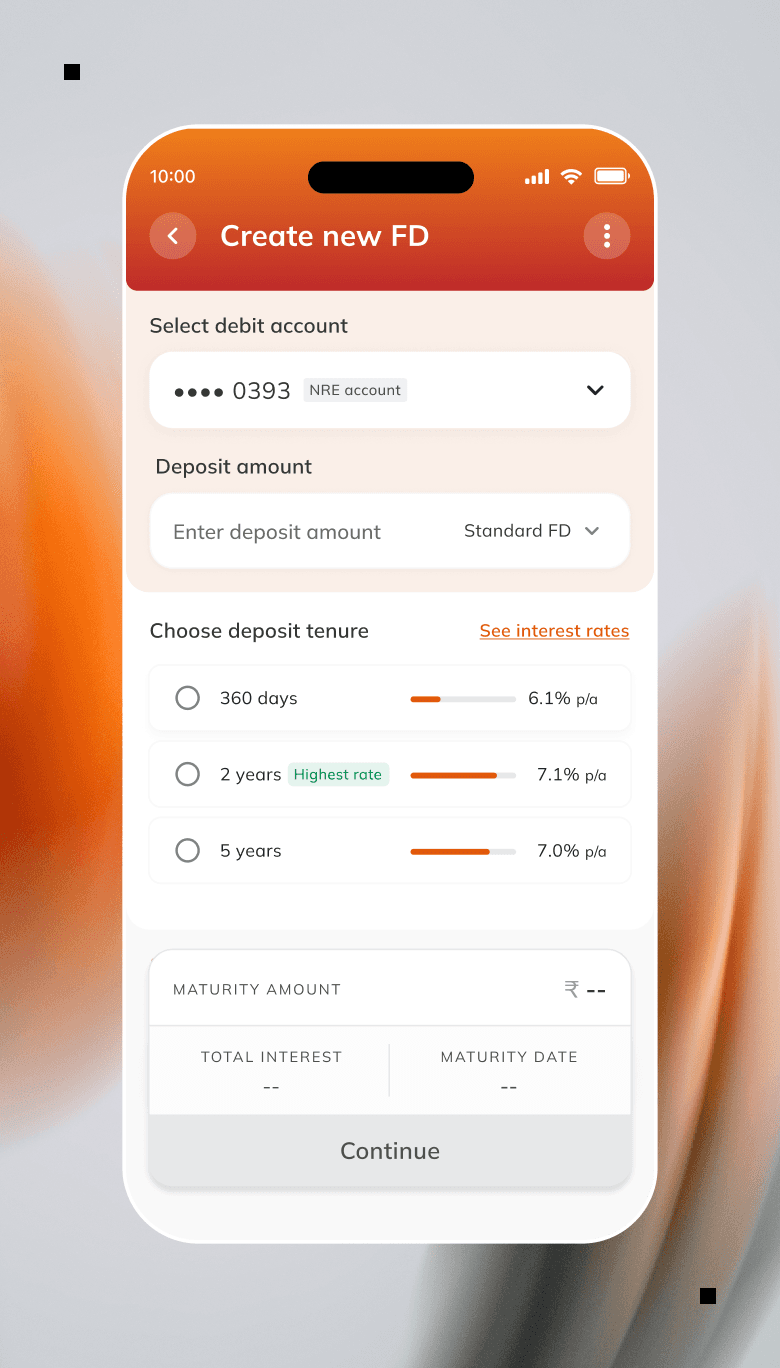This screenshot has height=1368, width=780.
Task: Tap the Continue button
Action: (390, 1151)
